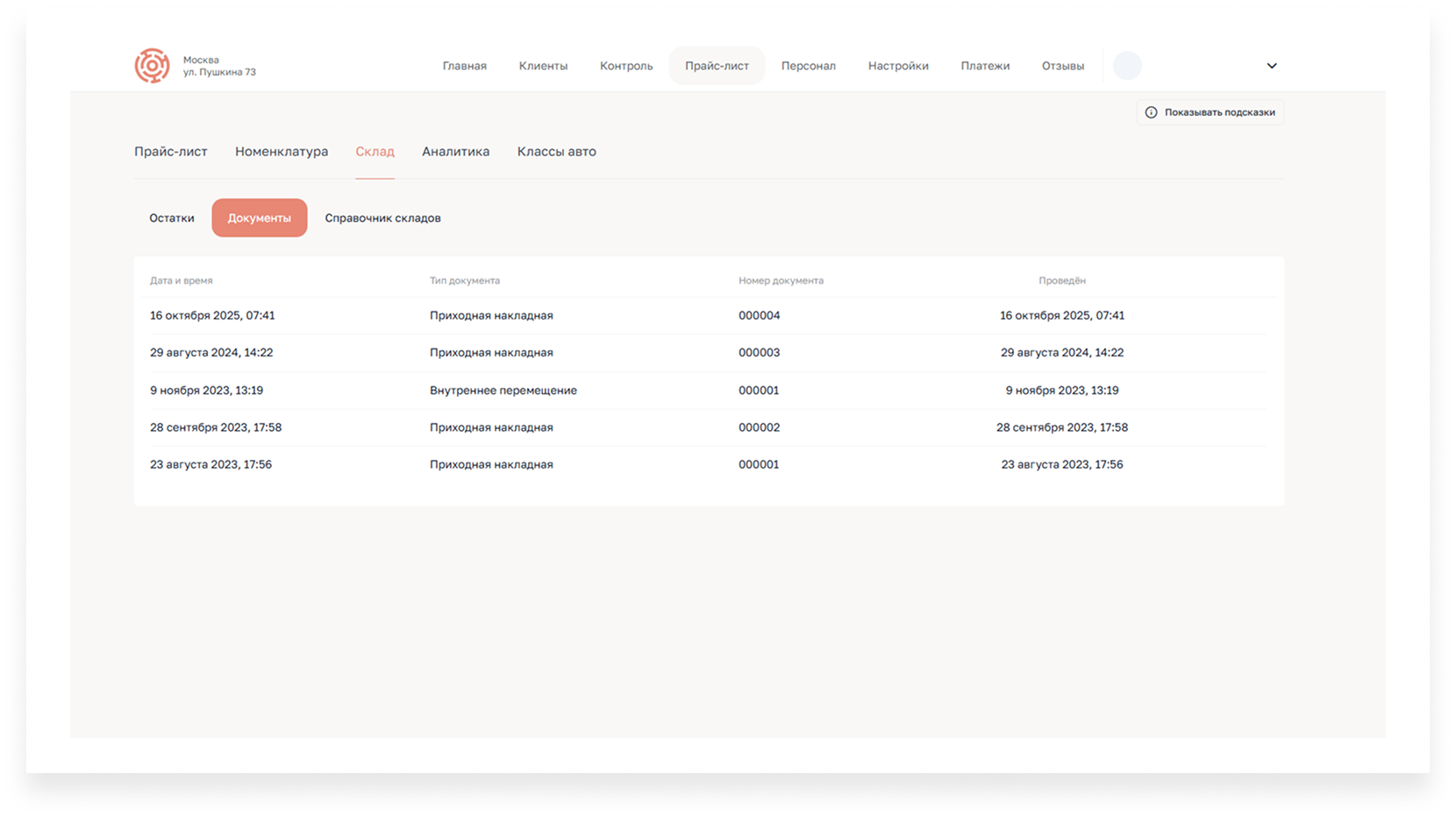Click the Проведён date 29 августа 2024, 14:22
Screen dimensions: 1456x817
click(x=1062, y=353)
